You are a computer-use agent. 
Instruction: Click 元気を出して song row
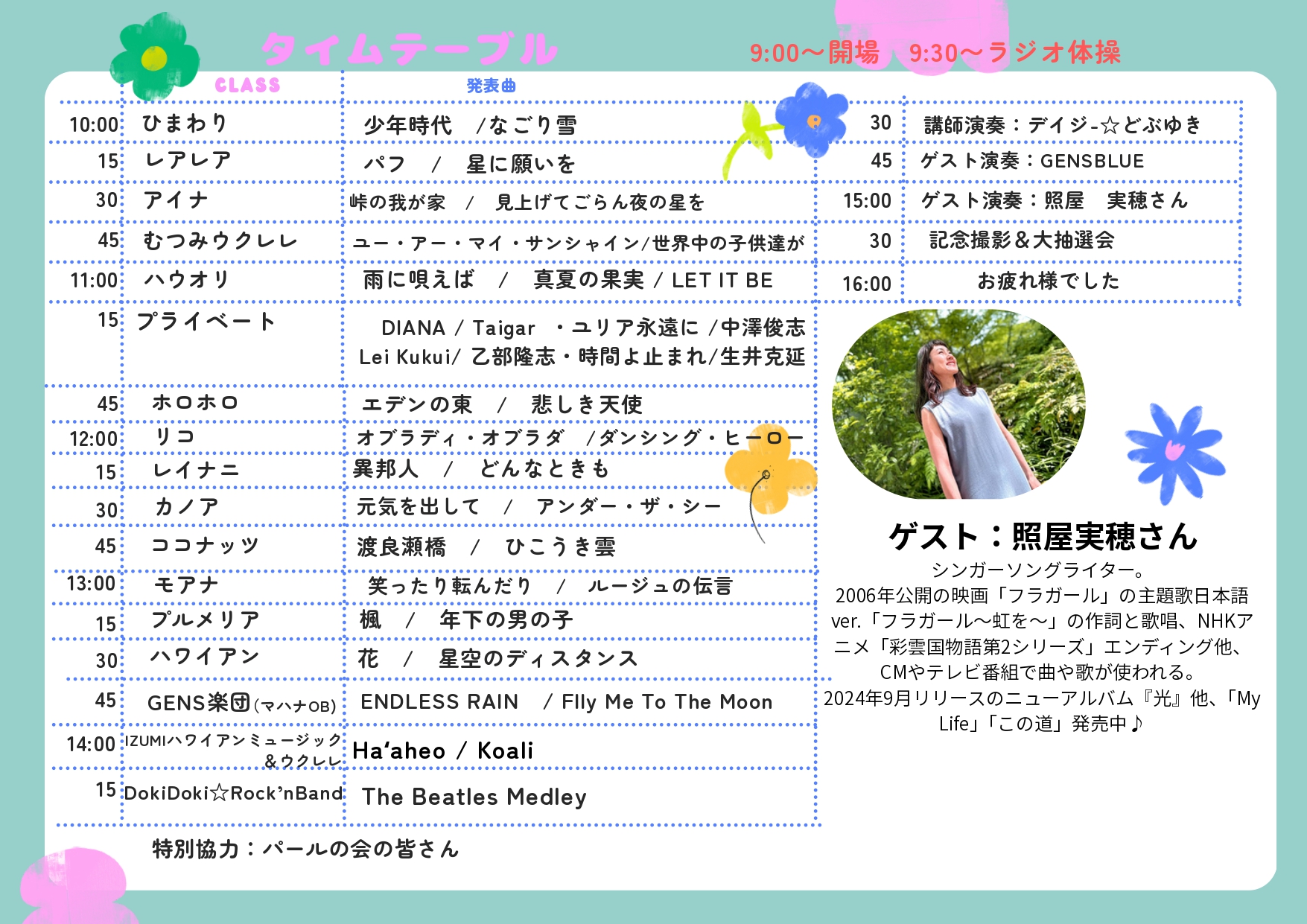[538, 507]
